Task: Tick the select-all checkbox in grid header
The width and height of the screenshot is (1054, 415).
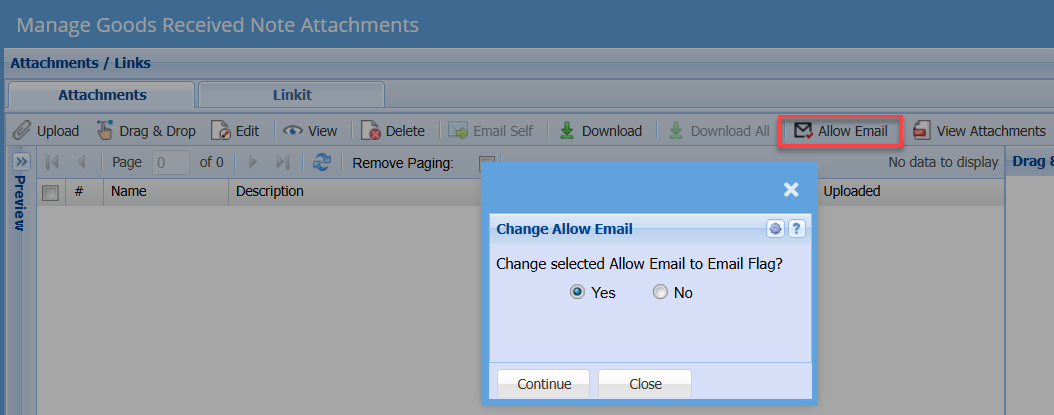Action: tap(50, 192)
